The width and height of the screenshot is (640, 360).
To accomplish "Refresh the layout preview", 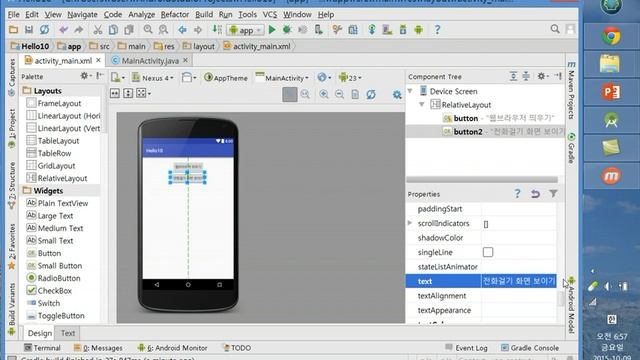I will point(371,94).
